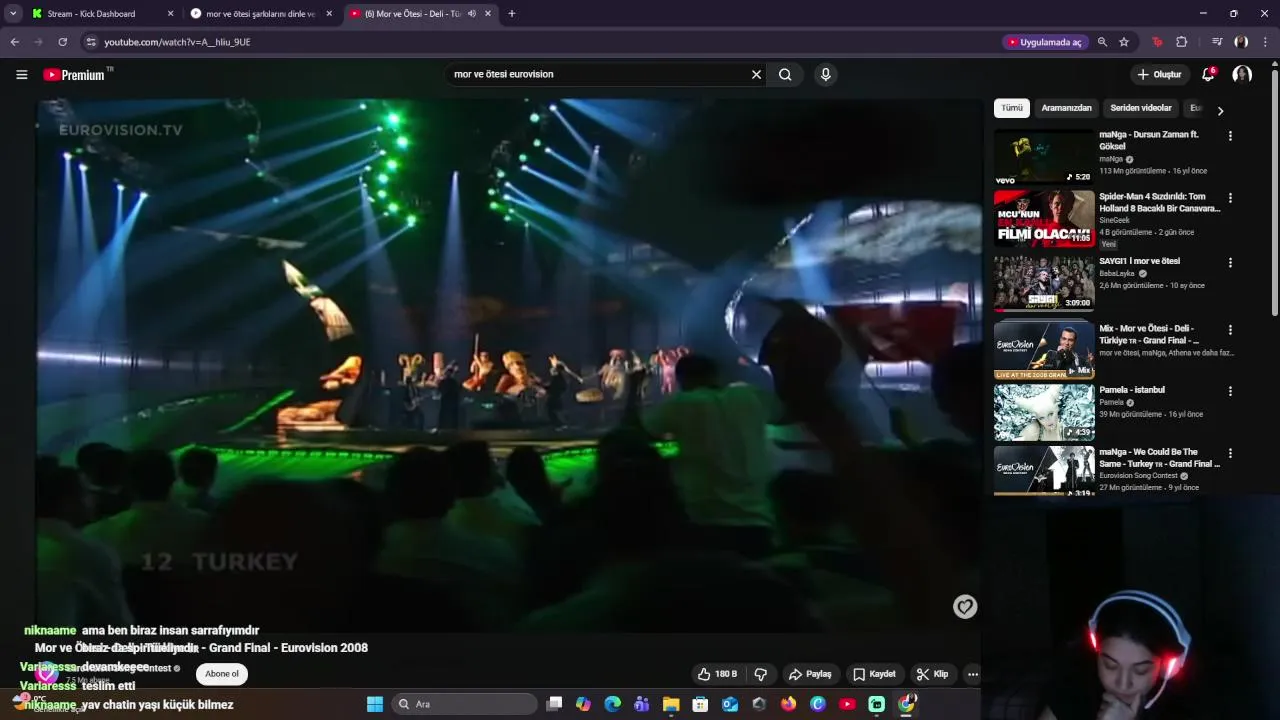This screenshot has height=720, width=1280.
Task: Open the media control music-note icon
Action: pos(1217,42)
